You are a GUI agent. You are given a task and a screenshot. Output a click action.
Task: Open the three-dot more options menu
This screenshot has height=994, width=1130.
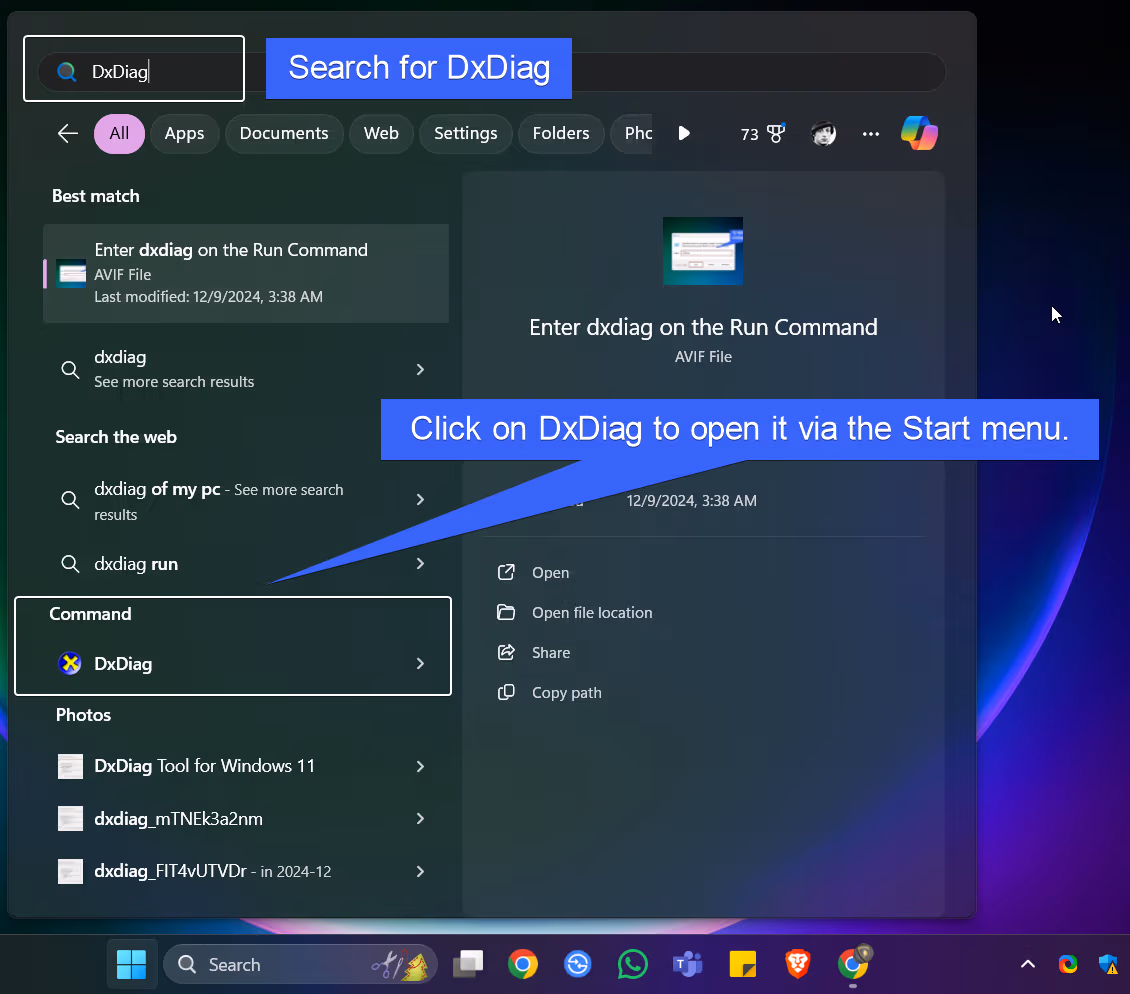click(x=871, y=133)
